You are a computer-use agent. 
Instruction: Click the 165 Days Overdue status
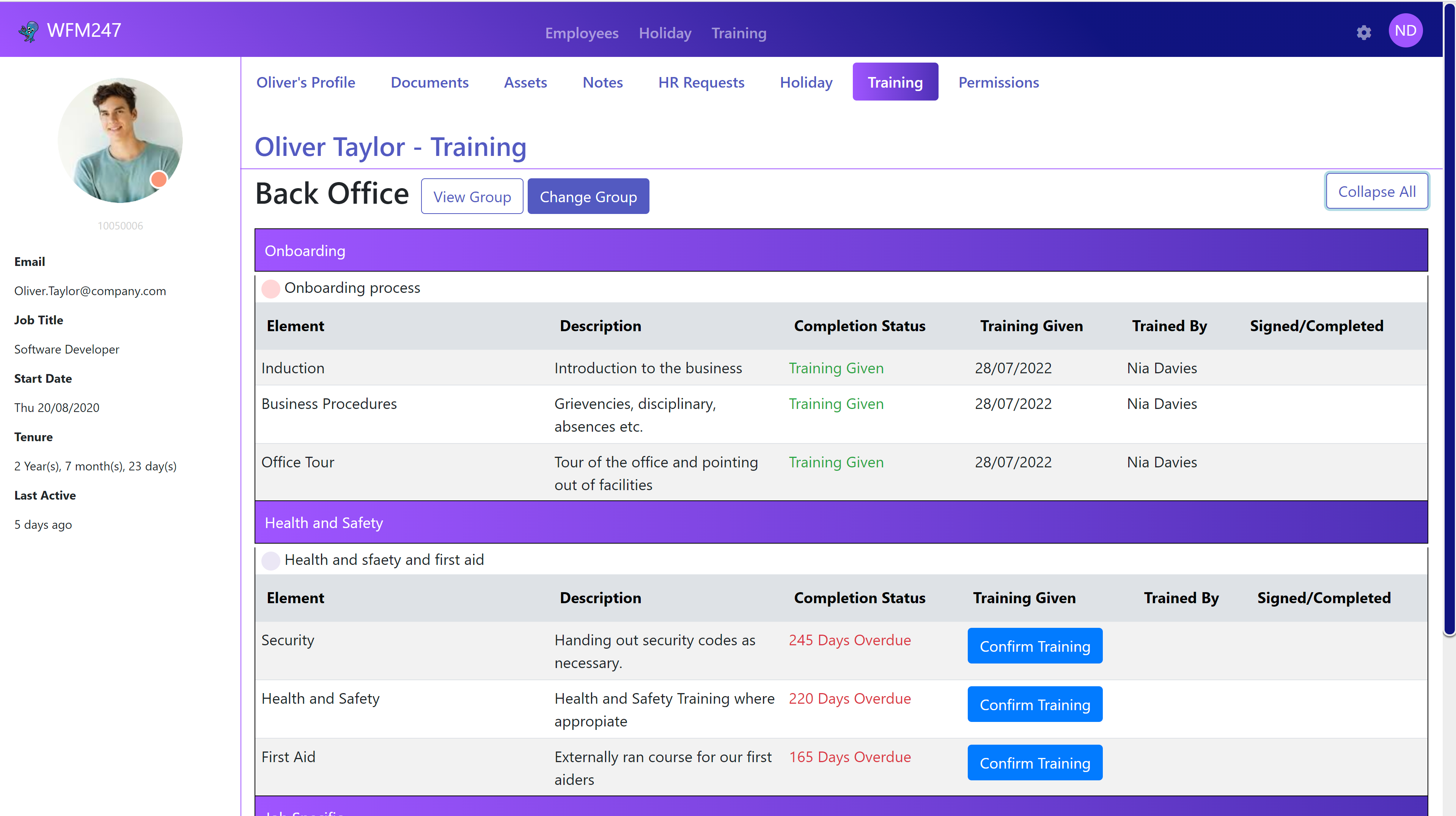tap(849, 757)
